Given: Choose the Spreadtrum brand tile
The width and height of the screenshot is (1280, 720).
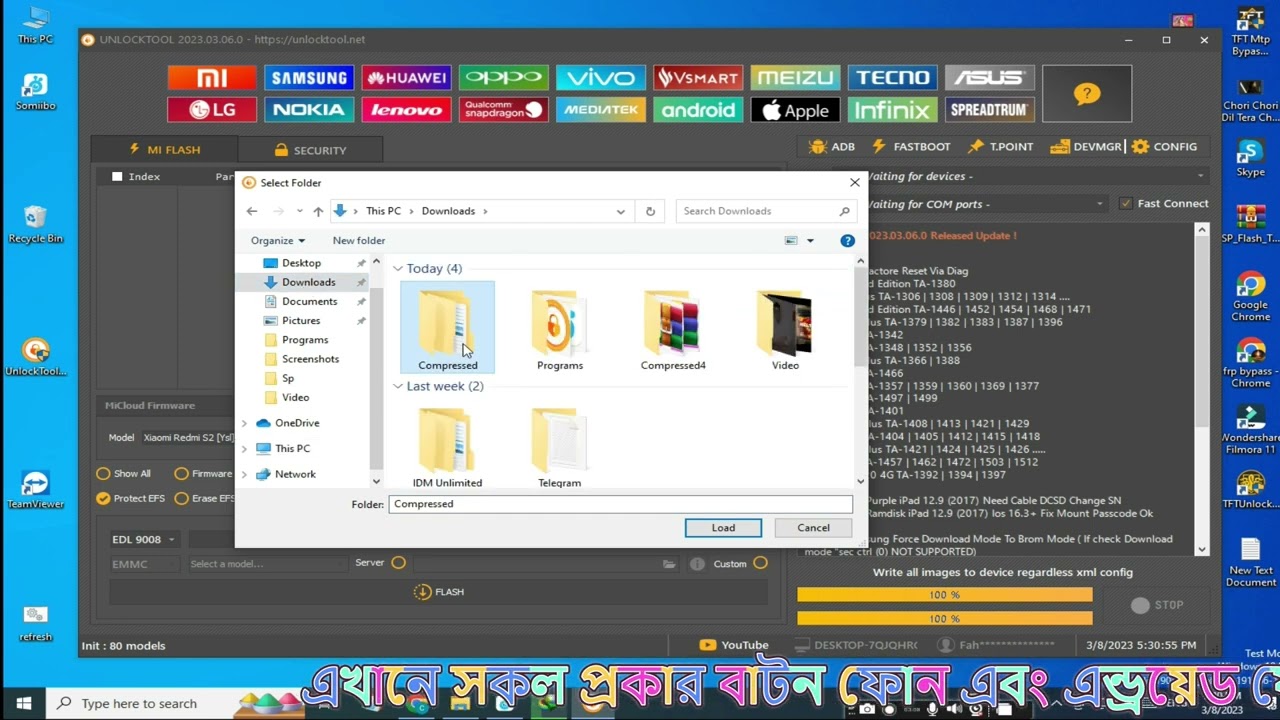Looking at the screenshot, I should (x=989, y=110).
